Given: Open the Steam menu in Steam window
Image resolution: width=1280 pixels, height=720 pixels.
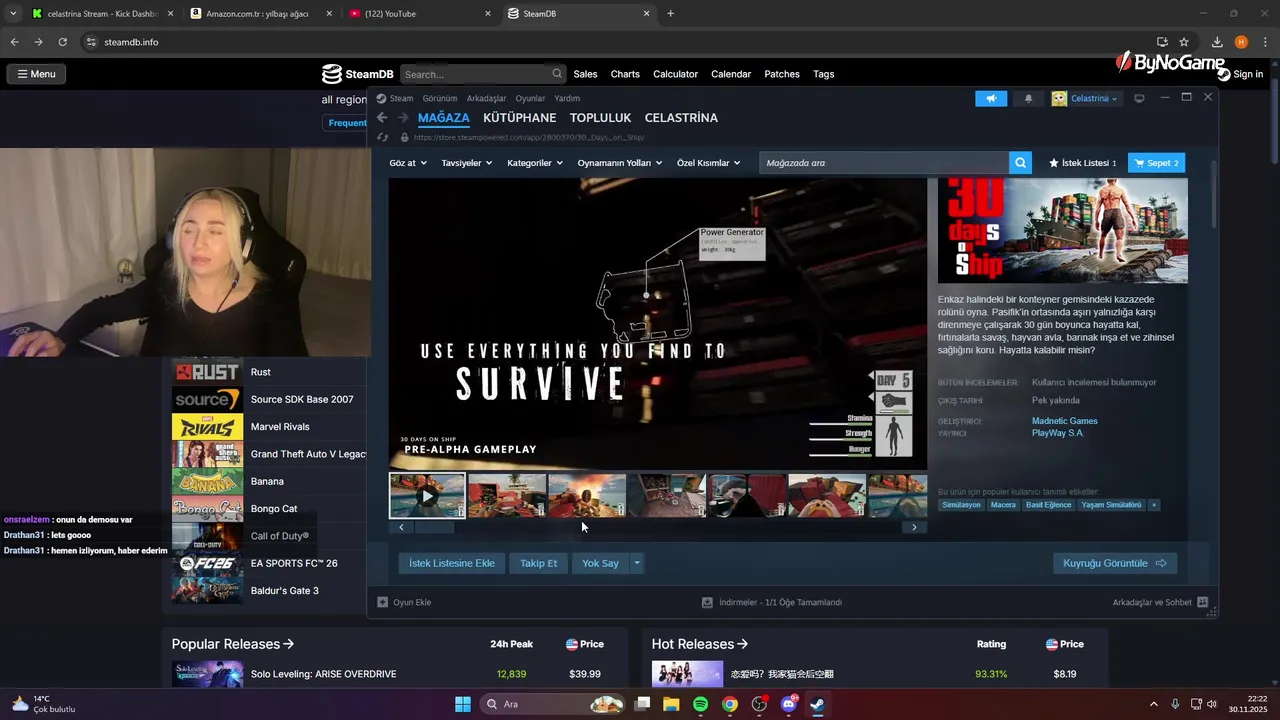Looking at the screenshot, I should [401, 98].
